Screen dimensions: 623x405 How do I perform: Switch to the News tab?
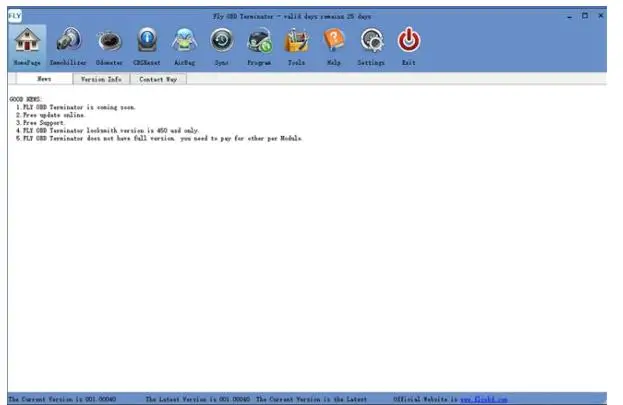pyautogui.click(x=44, y=79)
